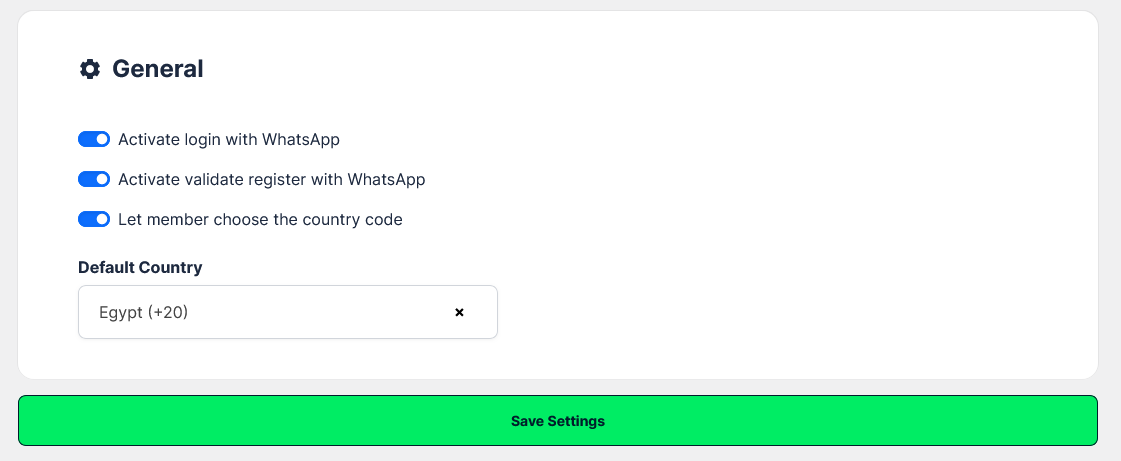The width and height of the screenshot is (1121, 461).
Task: Clear the selected Default Country with X
Action: click(x=460, y=312)
